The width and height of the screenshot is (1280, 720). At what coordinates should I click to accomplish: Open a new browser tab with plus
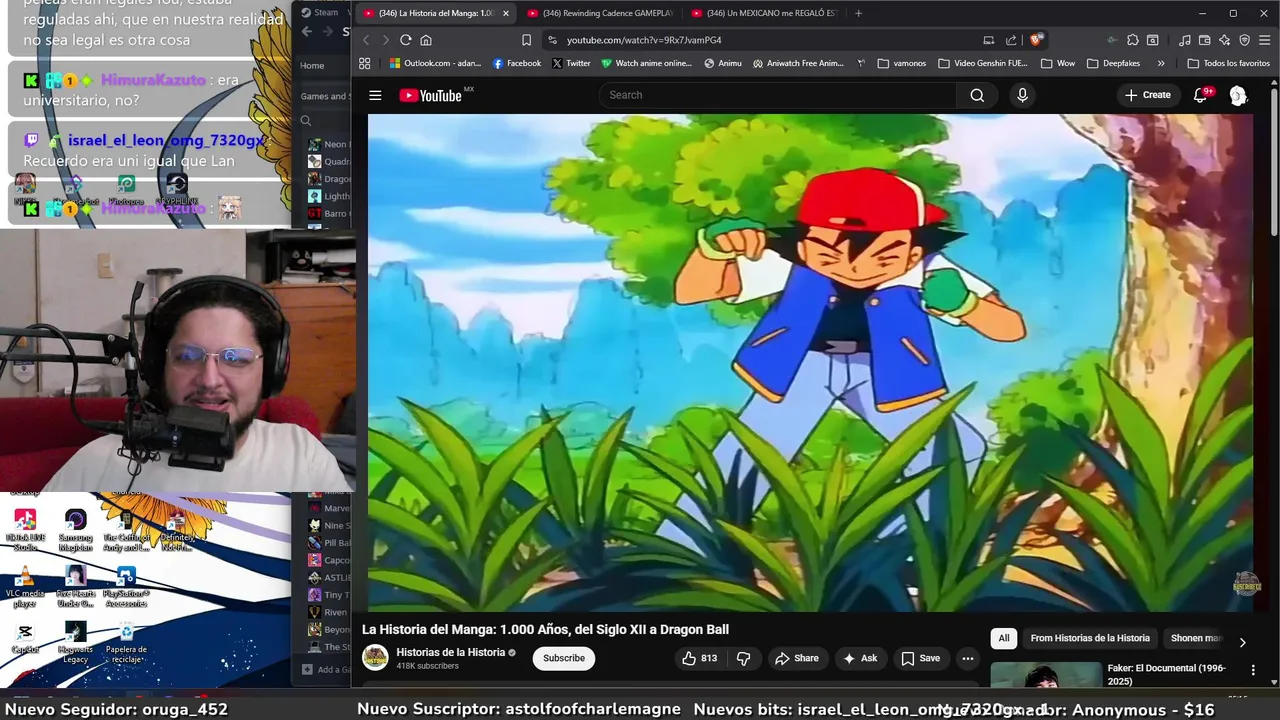point(858,13)
